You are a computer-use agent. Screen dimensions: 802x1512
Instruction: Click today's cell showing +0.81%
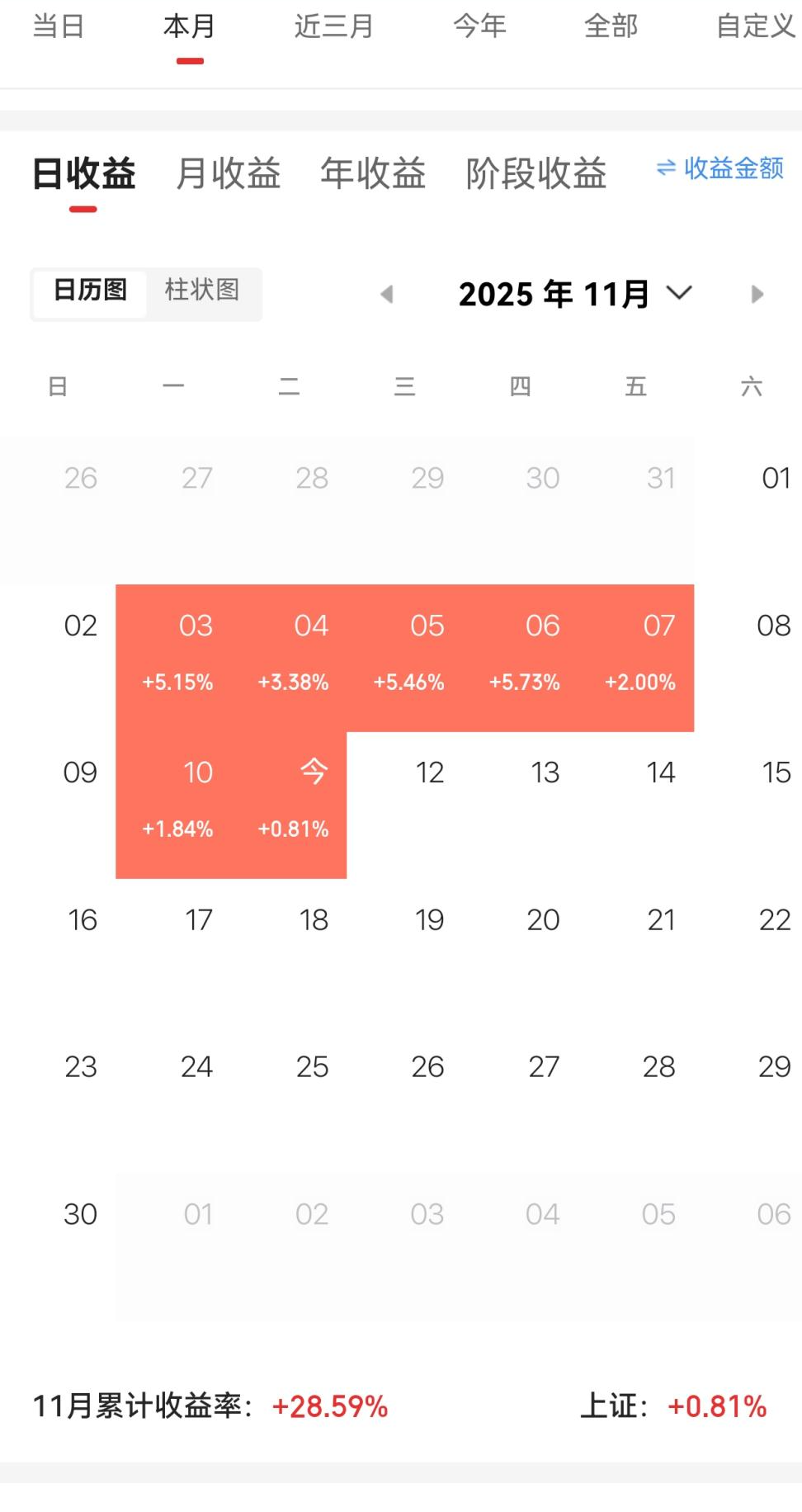[x=293, y=805]
